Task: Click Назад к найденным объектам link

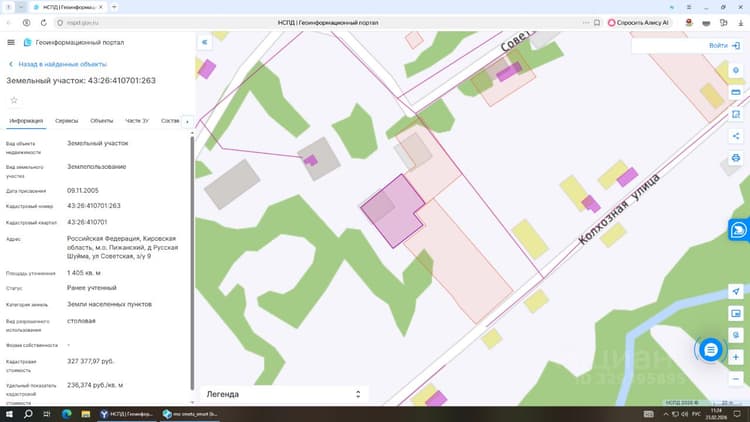Action: [x=62, y=64]
